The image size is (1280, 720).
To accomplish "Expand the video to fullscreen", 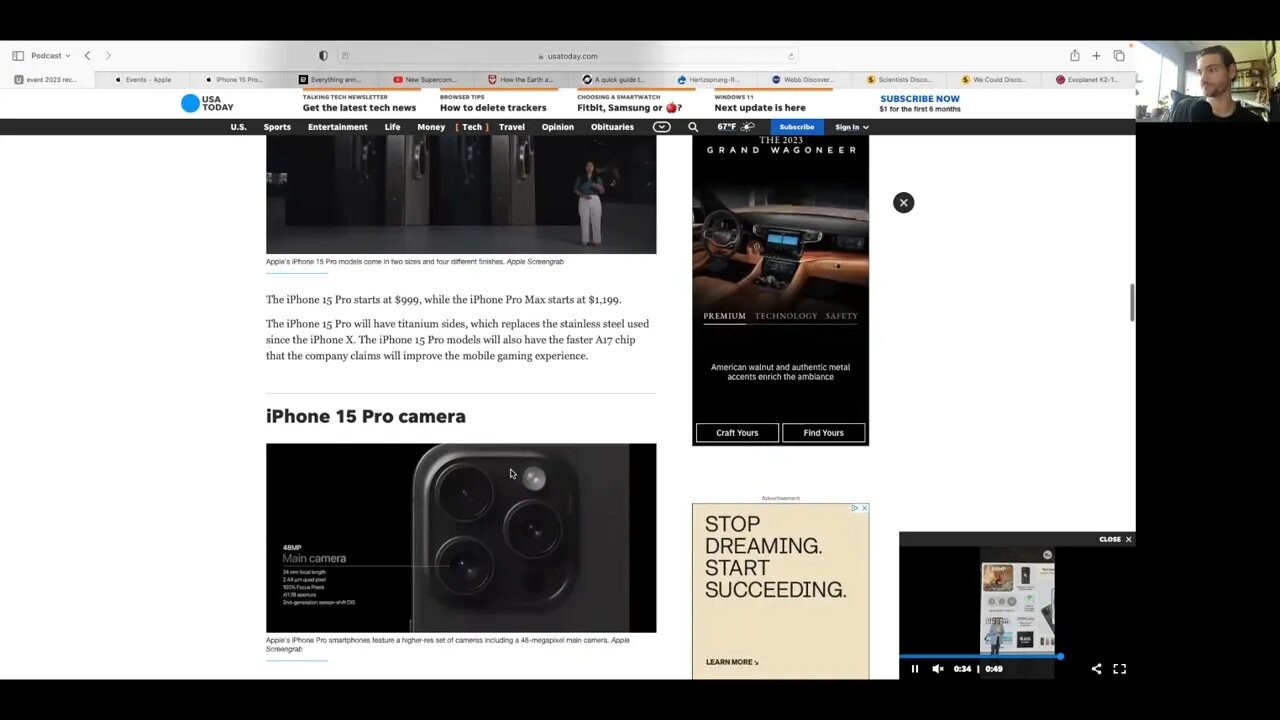I will (1120, 669).
